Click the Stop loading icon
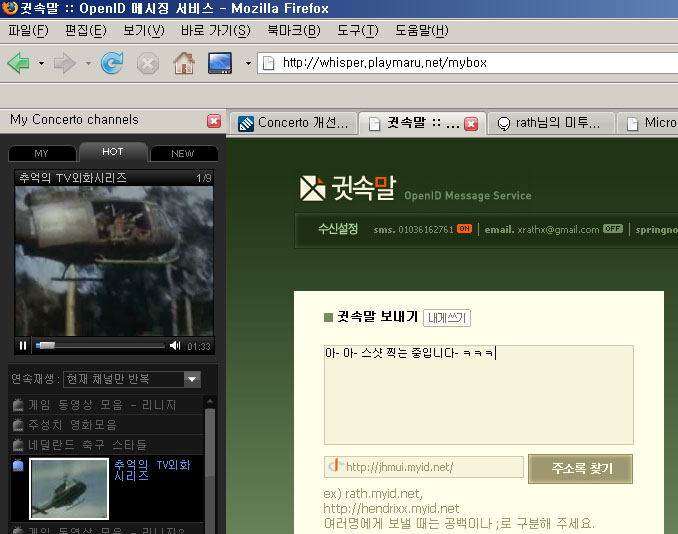The image size is (678, 534). 148,64
